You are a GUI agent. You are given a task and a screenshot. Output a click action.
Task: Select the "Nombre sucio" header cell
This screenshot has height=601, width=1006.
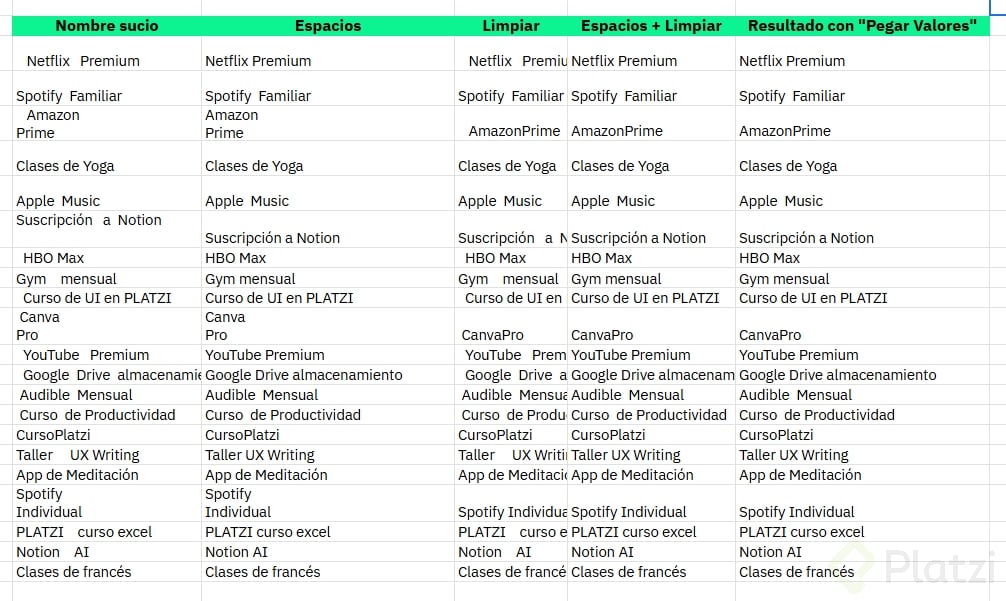click(x=107, y=26)
